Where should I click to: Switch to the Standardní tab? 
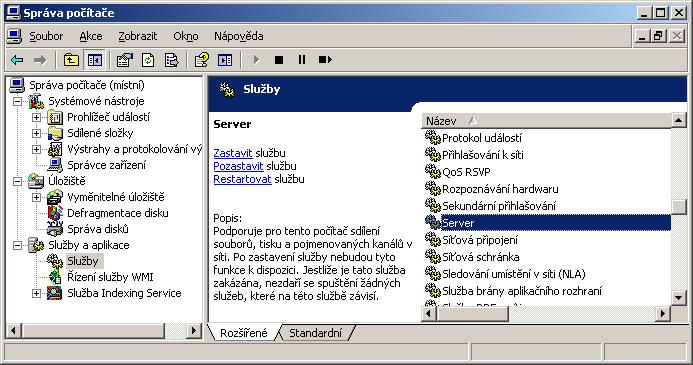tap(315, 333)
